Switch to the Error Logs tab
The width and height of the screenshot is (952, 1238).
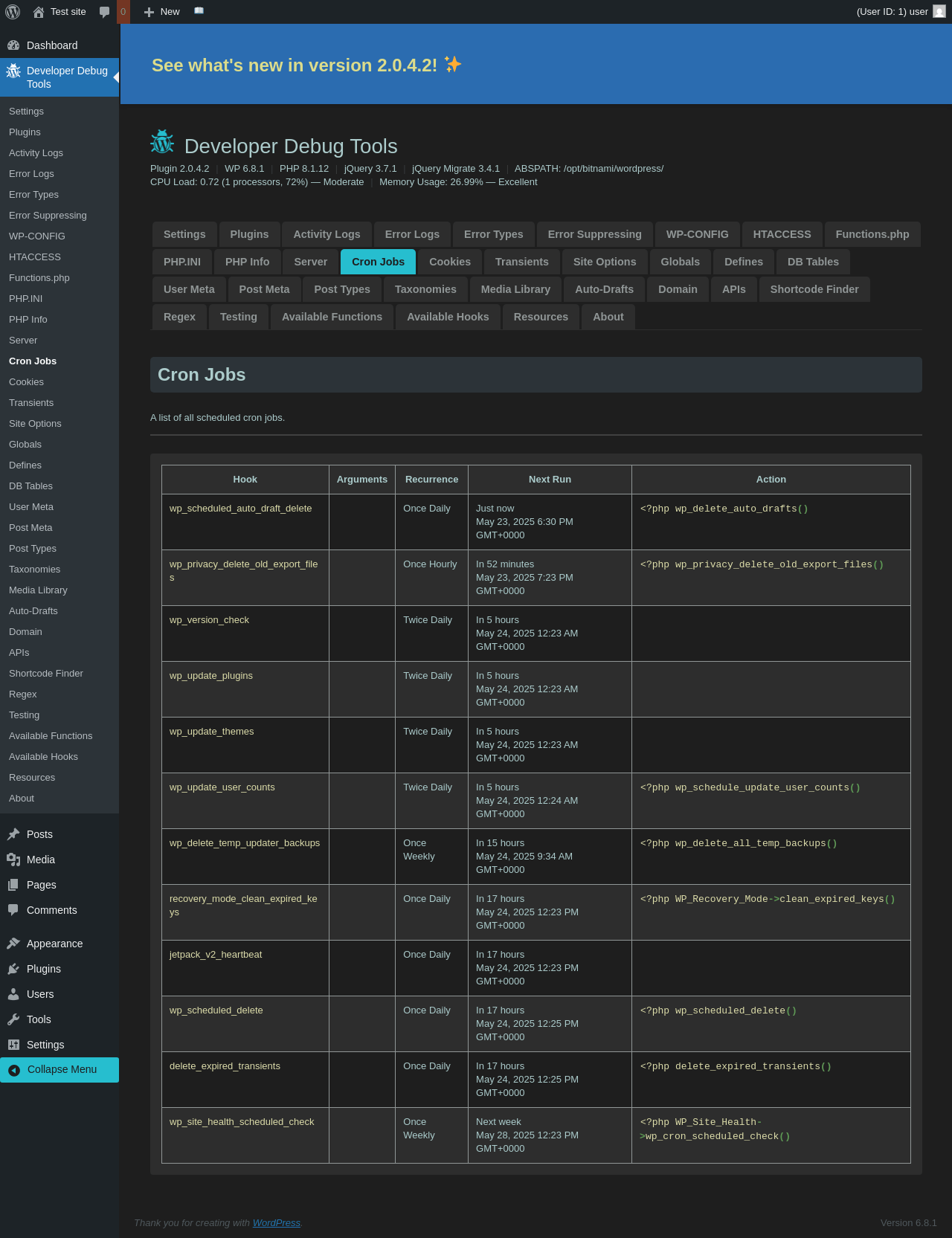coord(412,234)
